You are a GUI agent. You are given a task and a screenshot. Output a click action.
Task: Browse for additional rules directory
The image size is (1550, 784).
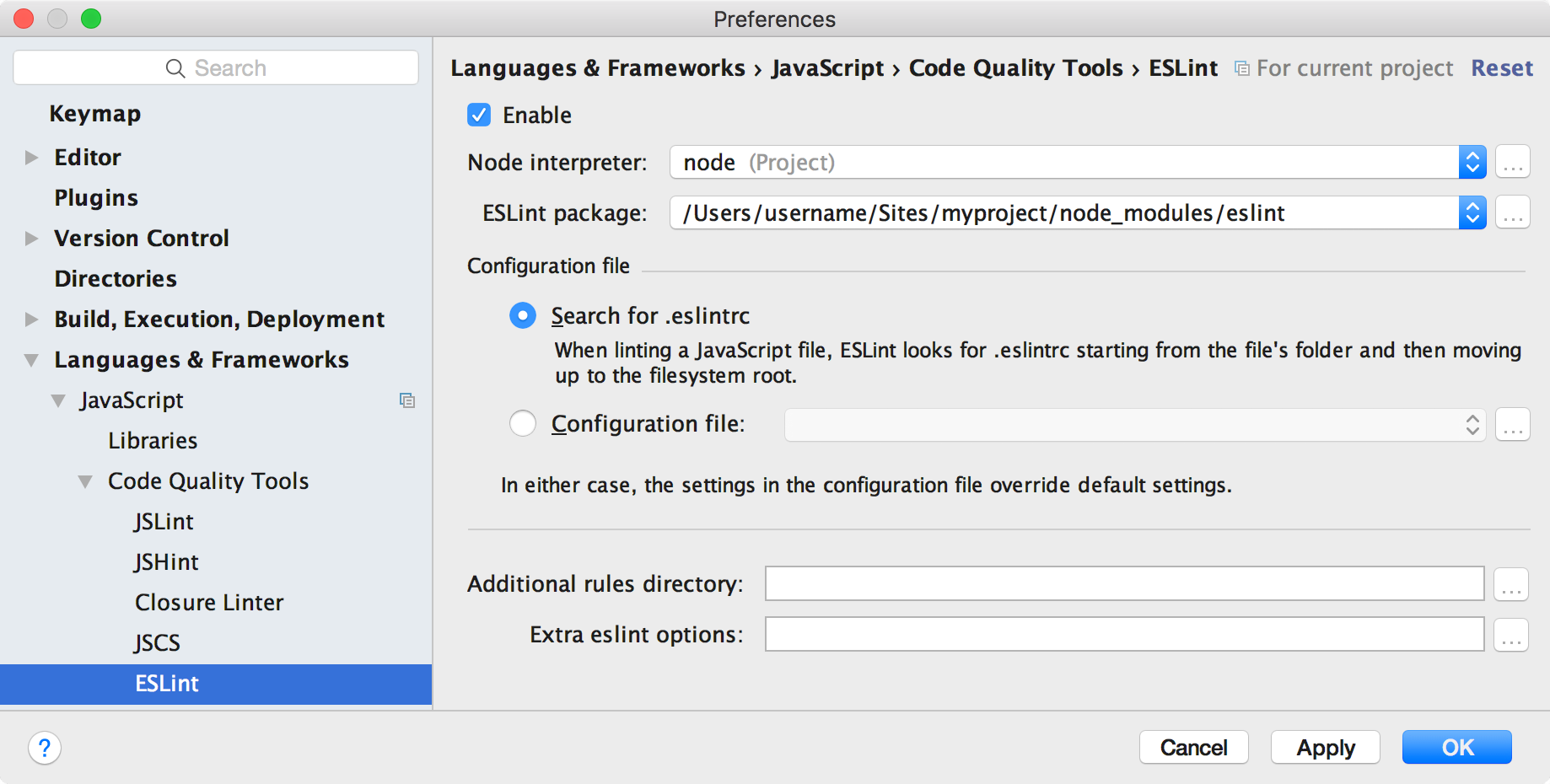pos(1511,584)
